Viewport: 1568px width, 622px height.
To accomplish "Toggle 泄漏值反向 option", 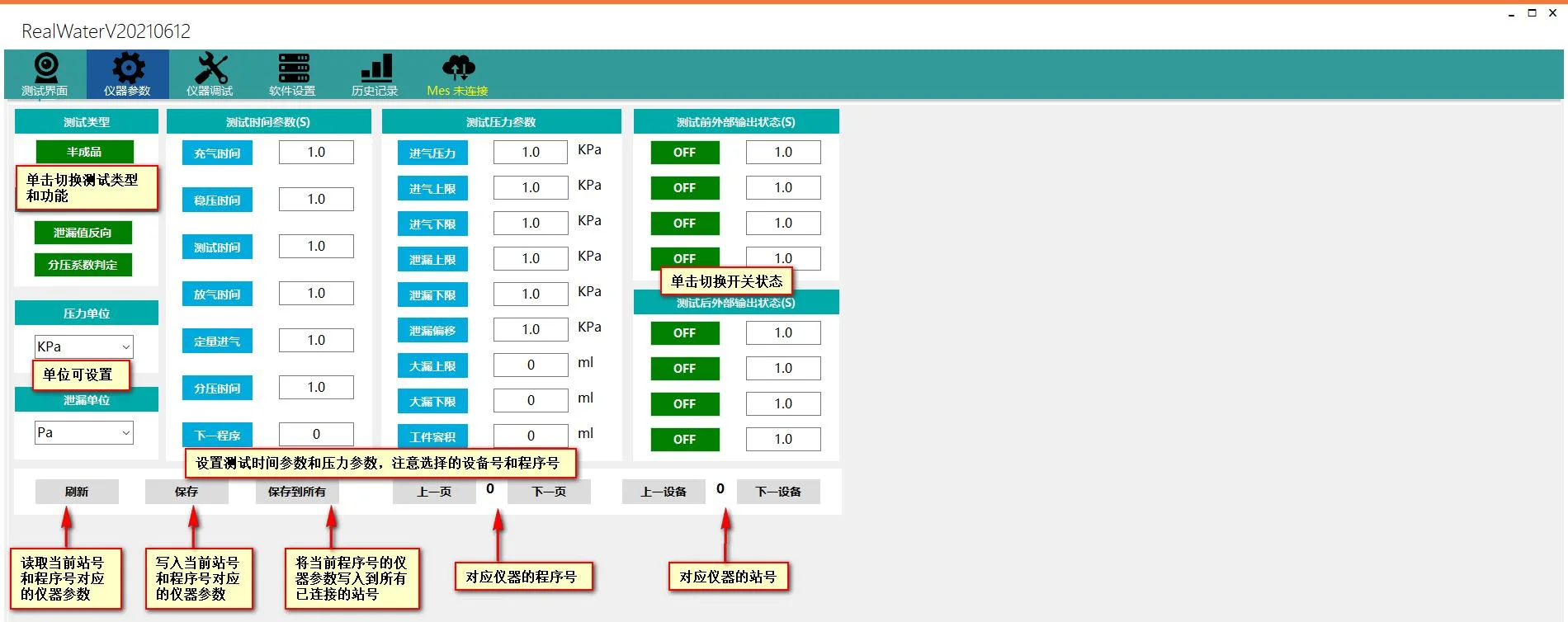I will point(83,233).
